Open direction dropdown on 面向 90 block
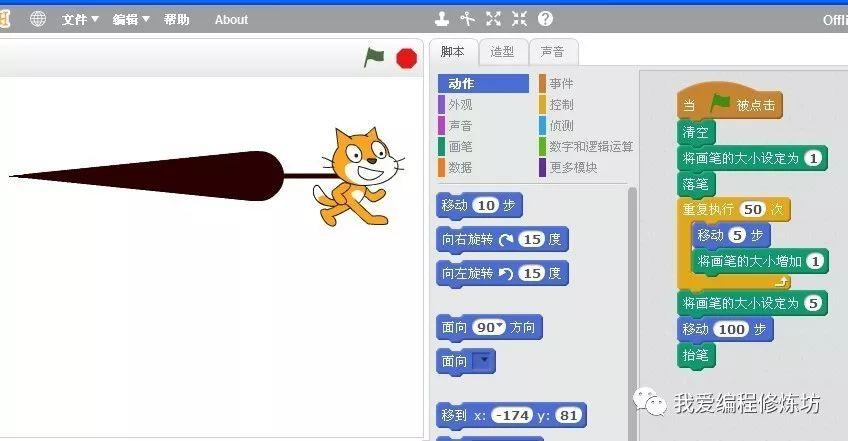The height and width of the screenshot is (441, 848). point(500,326)
